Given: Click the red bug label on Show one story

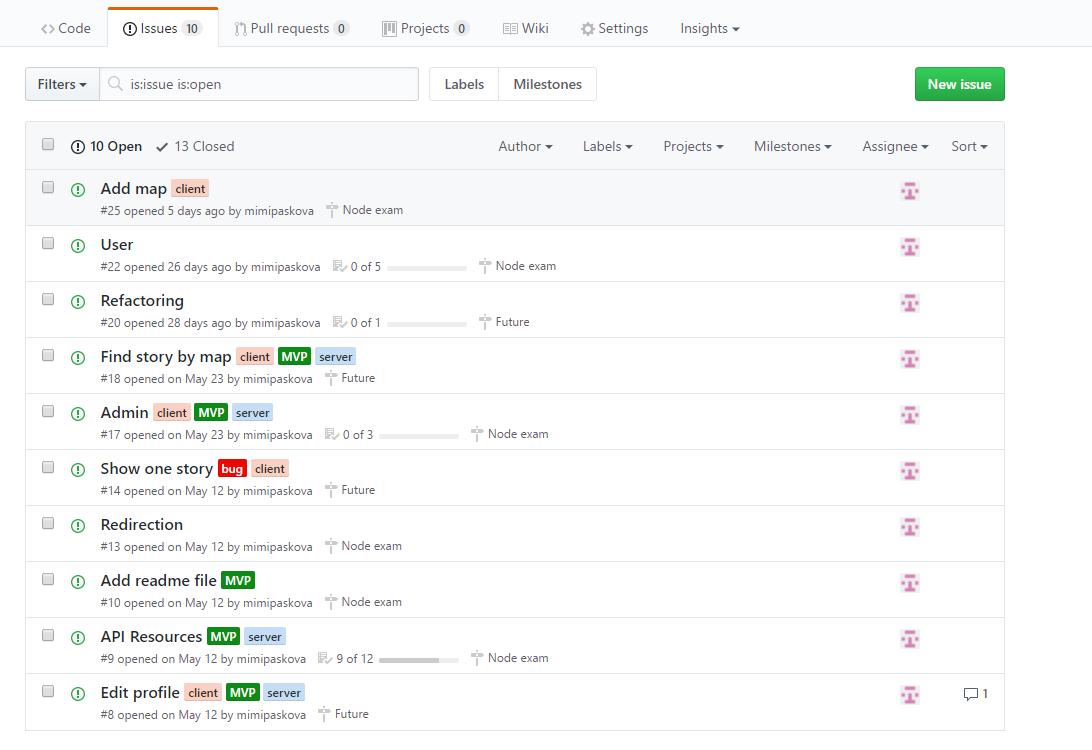Looking at the screenshot, I should tap(232, 469).
